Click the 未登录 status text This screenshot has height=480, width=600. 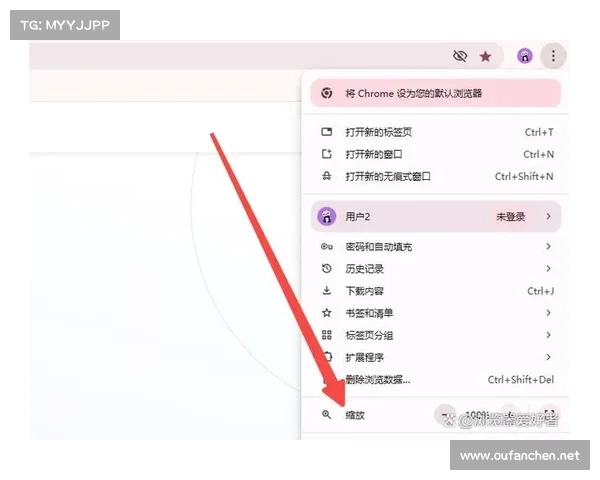(510, 217)
